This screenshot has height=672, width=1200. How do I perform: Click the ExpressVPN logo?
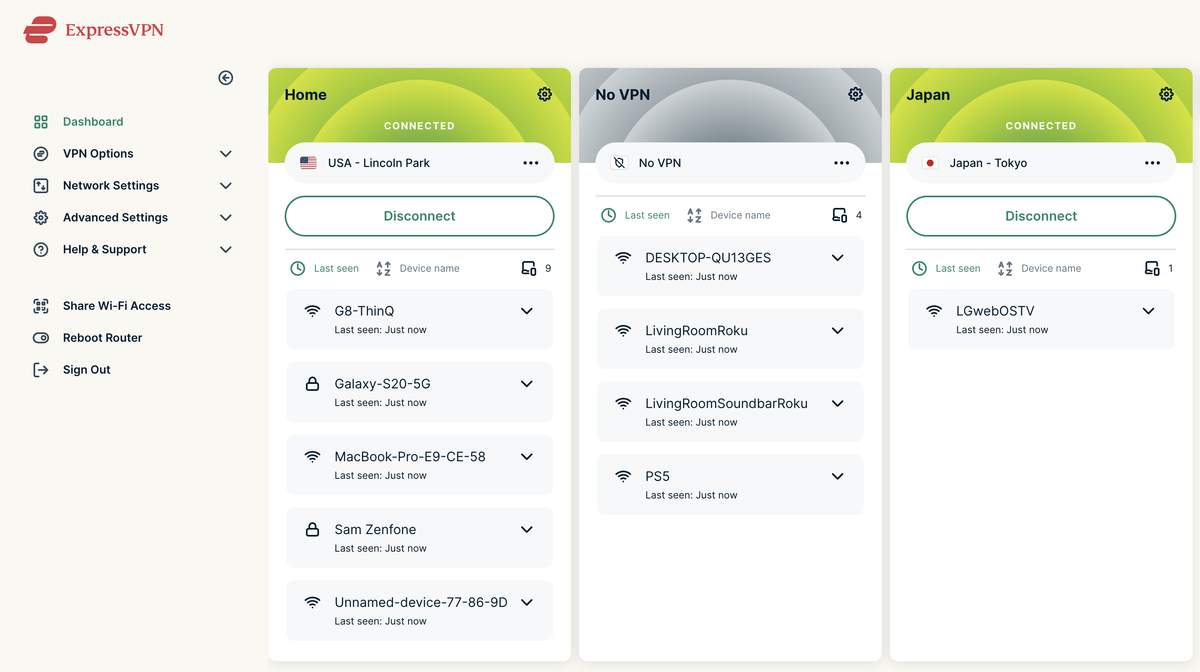[x=94, y=30]
